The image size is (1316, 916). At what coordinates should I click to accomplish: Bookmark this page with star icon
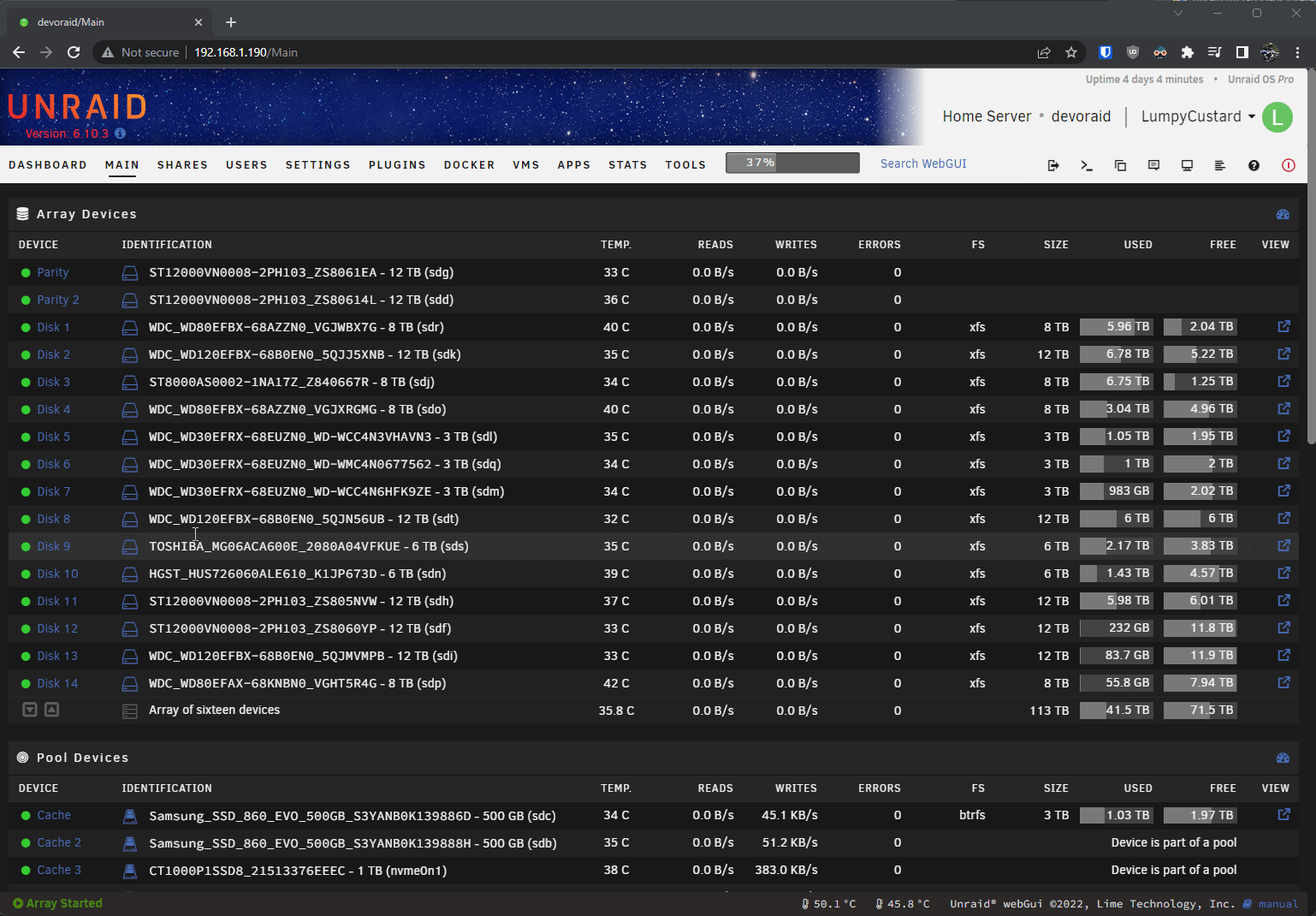tap(1071, 52)
